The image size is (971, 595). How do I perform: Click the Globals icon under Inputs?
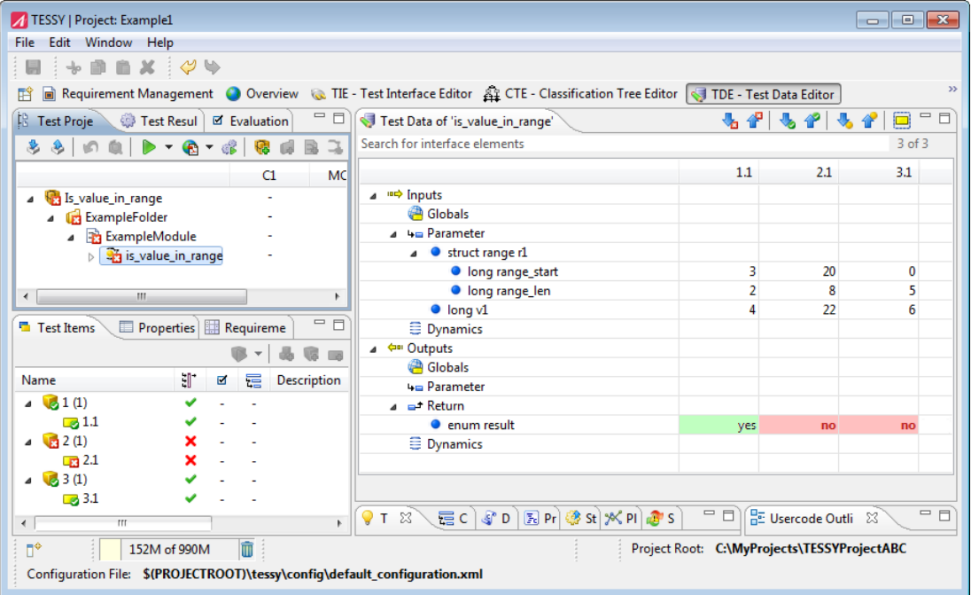click(415, 214)
